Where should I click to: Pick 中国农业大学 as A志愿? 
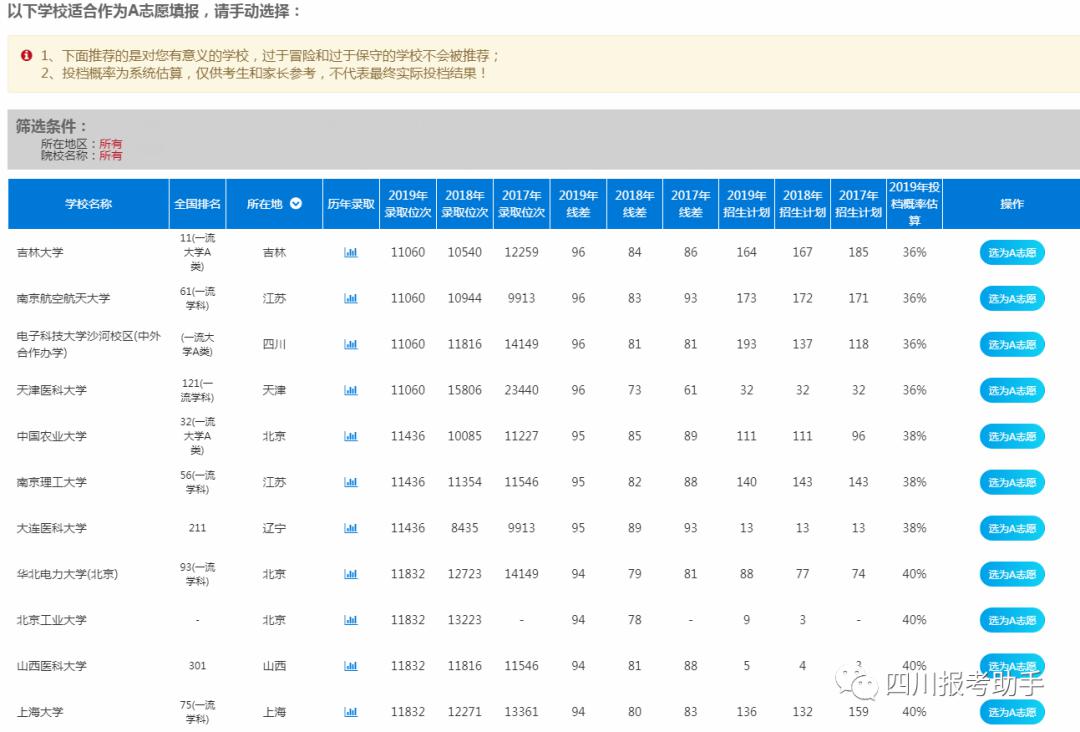(1012, 437)
